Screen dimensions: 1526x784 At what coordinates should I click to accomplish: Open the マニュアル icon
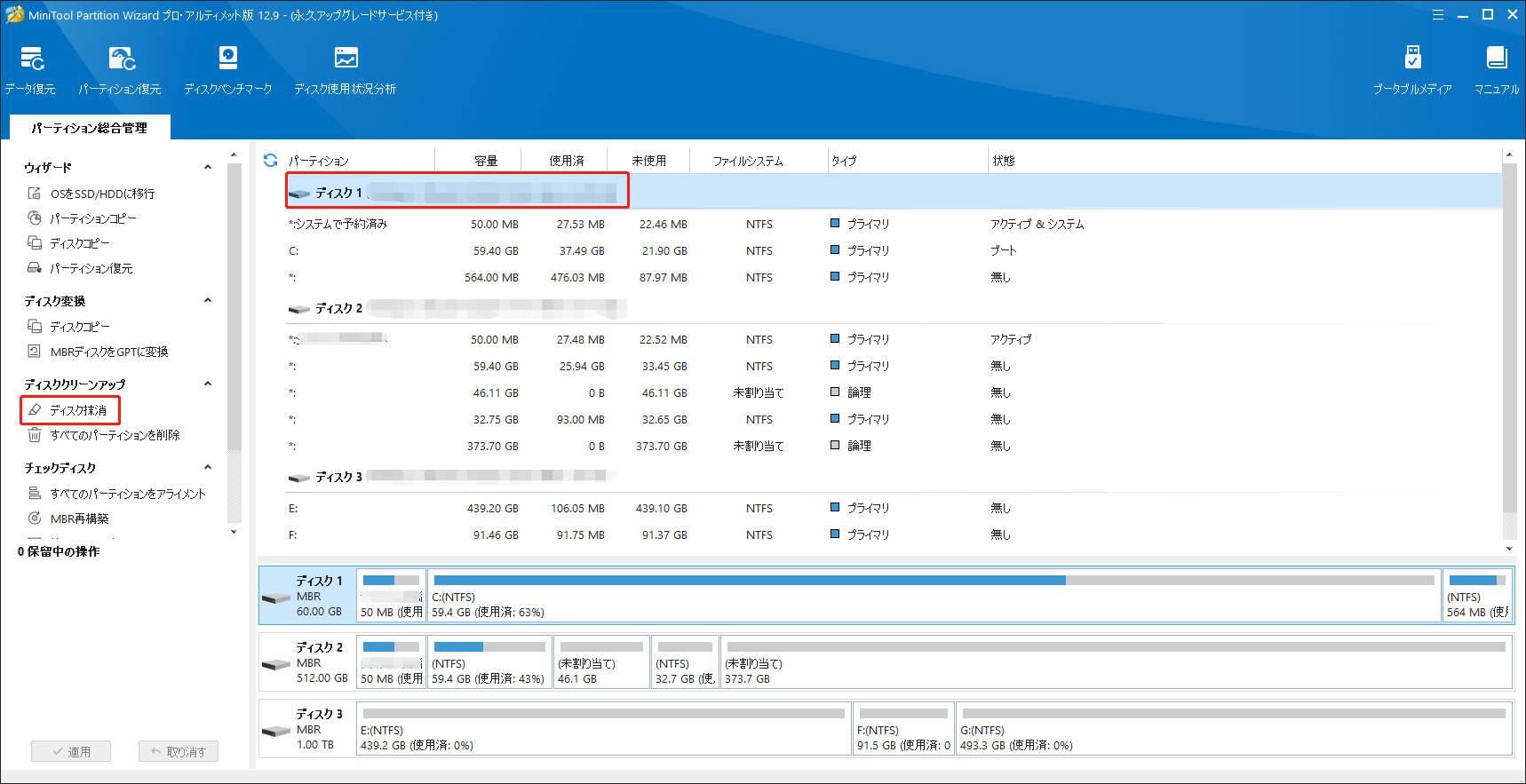[1497, 70]
